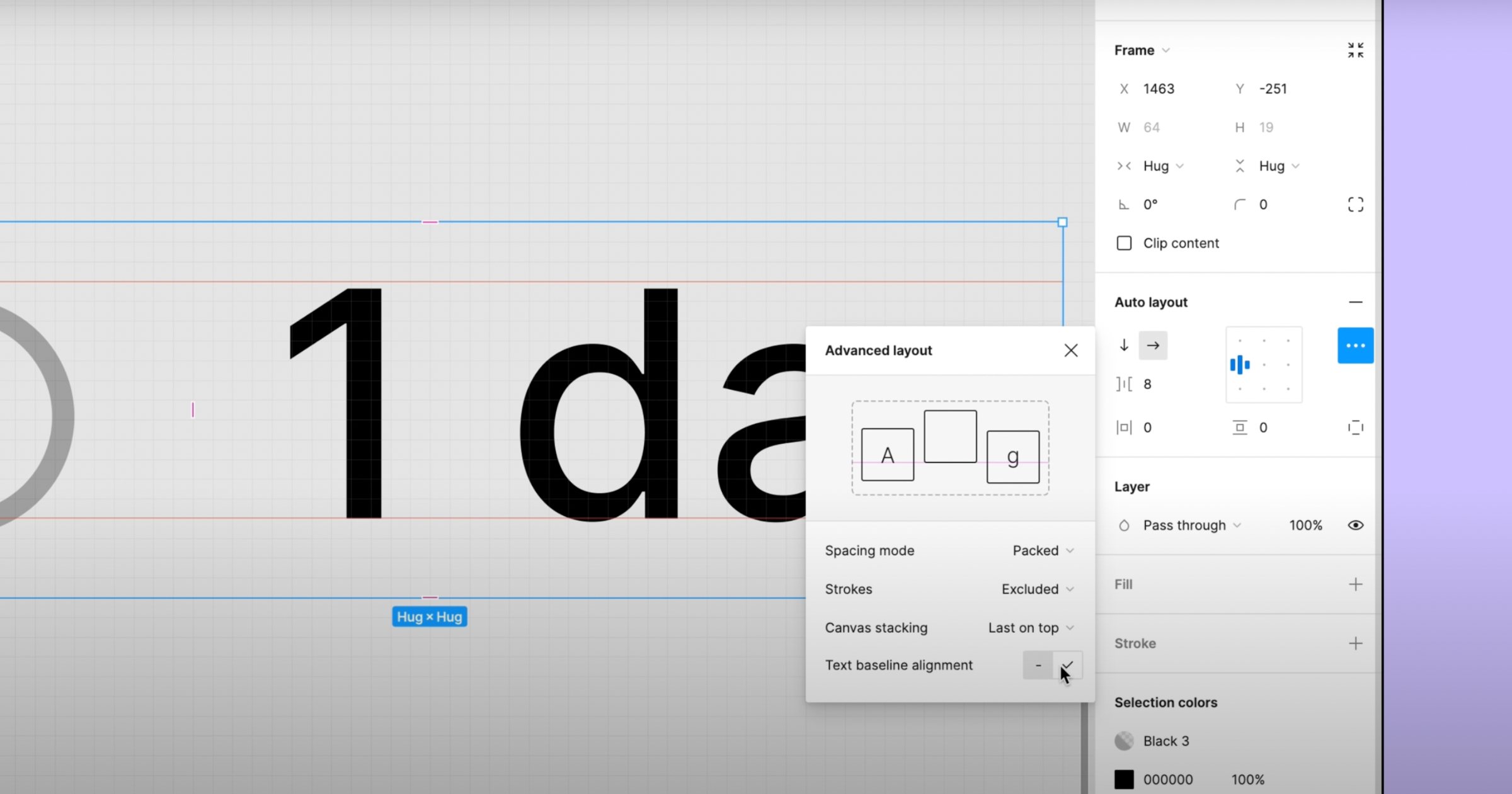This screenshot has height=794, width=1512.
Task: Edit the item spacing value 8
Action: click(x=1148, y=384)
